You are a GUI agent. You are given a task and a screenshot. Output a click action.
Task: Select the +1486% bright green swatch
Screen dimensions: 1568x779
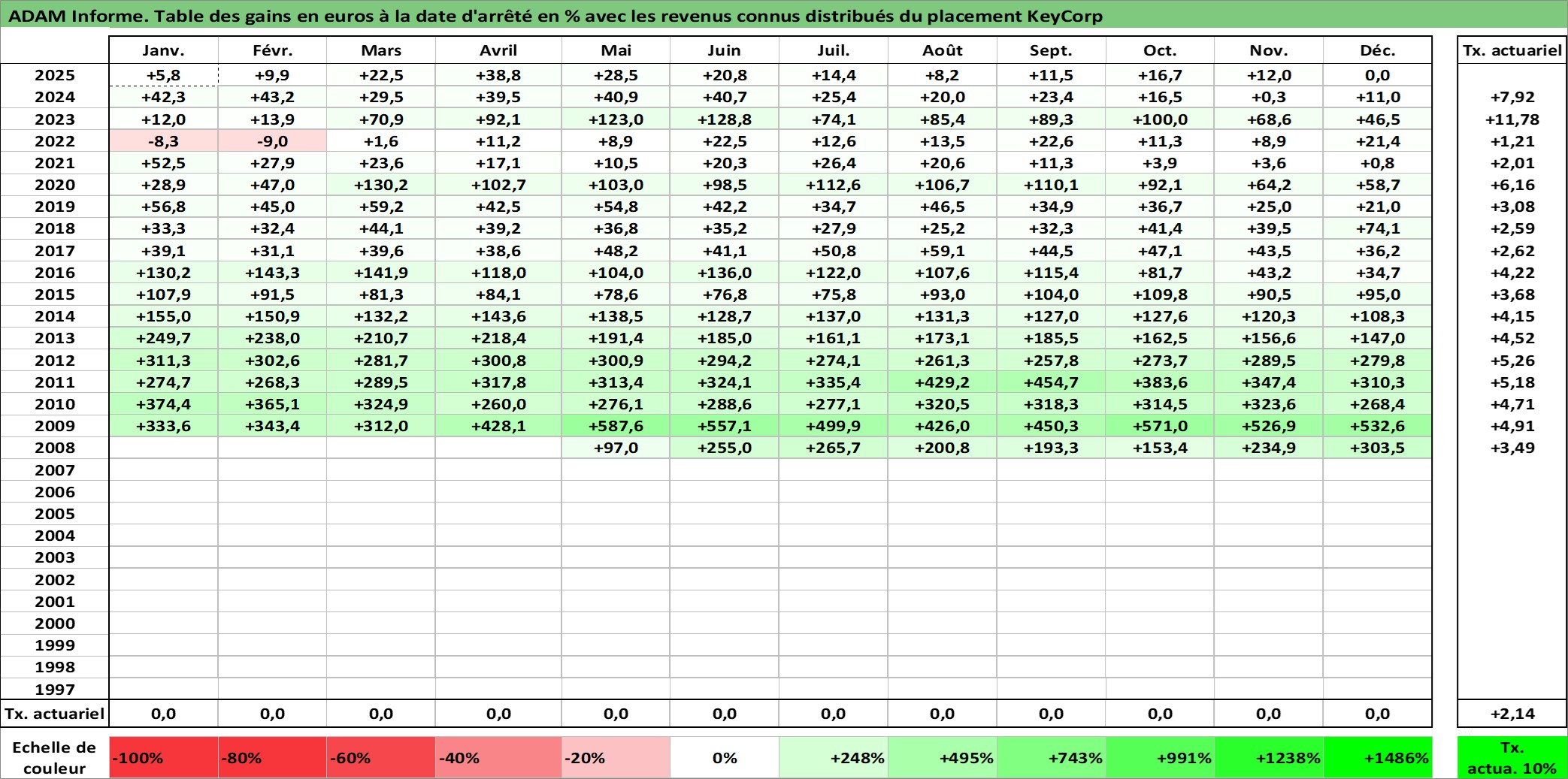[x=1378, y=757]
